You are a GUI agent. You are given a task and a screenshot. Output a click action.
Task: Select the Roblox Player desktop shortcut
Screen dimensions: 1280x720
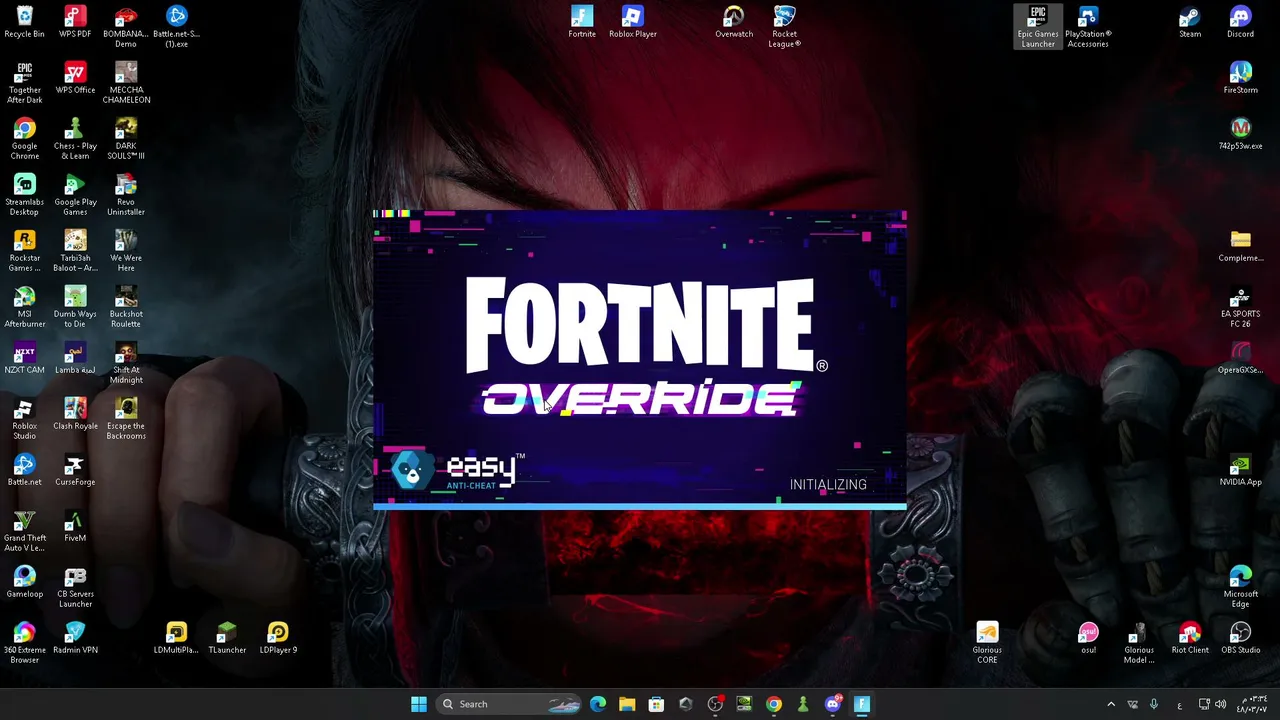633,22
